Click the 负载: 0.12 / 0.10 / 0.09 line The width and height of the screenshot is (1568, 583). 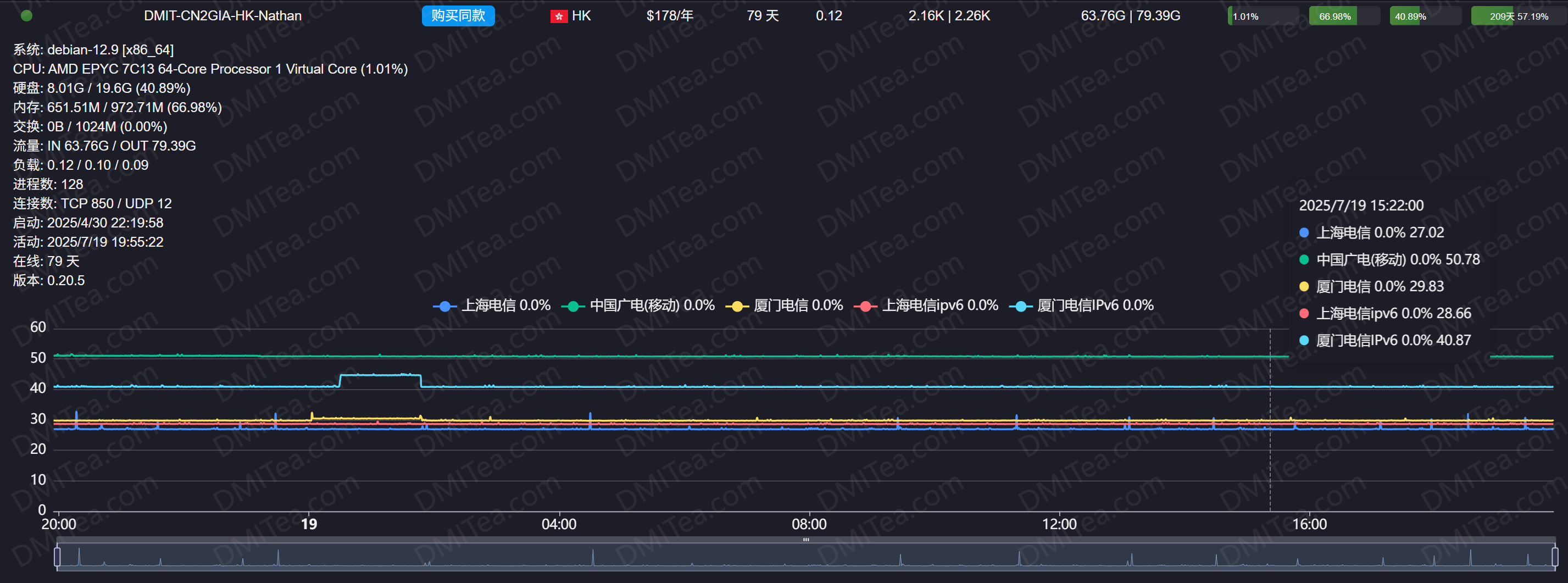pyautogui.click(x=81, y=165)
